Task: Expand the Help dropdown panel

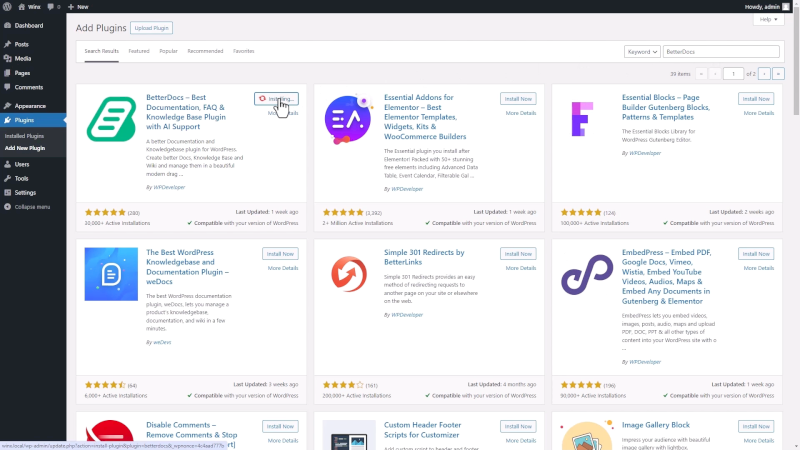Action: (x=768, y=19)
